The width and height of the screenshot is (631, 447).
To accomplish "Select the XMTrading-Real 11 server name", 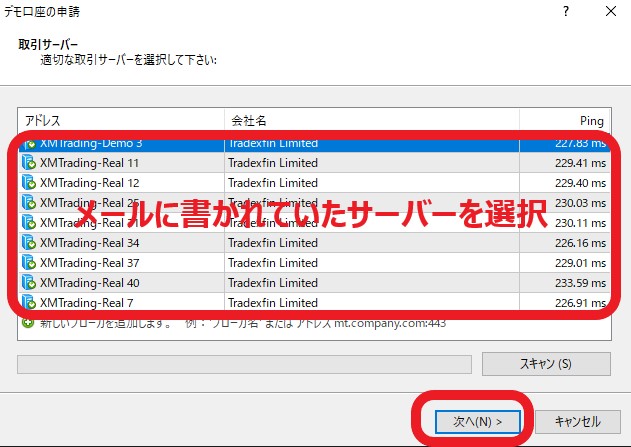I will click(89, 163).
